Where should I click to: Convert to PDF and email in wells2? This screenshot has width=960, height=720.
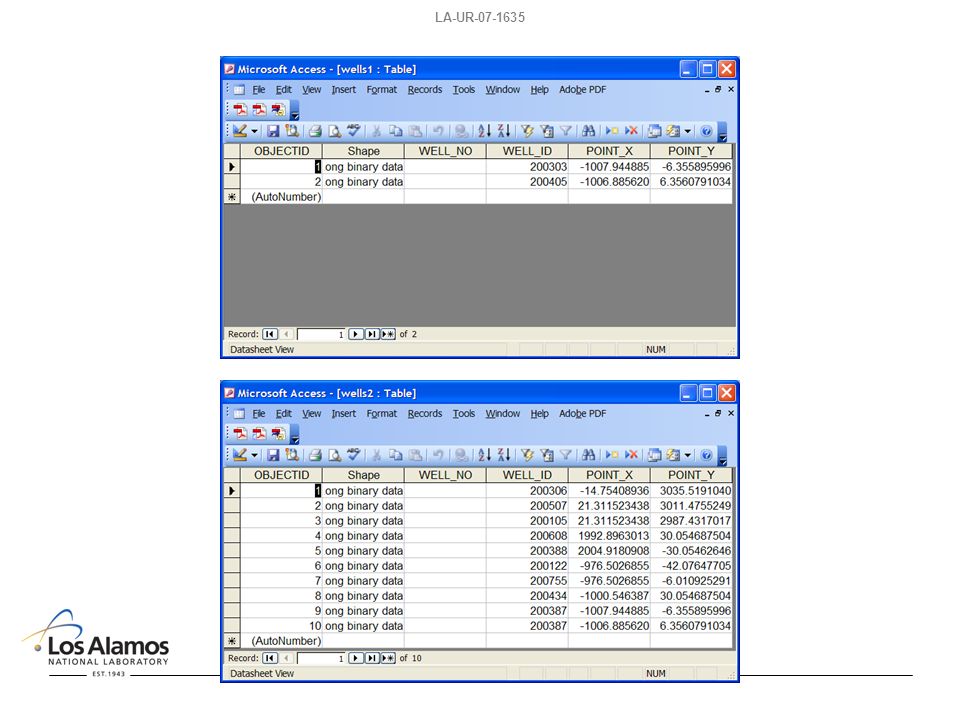(x=259, y=433)
